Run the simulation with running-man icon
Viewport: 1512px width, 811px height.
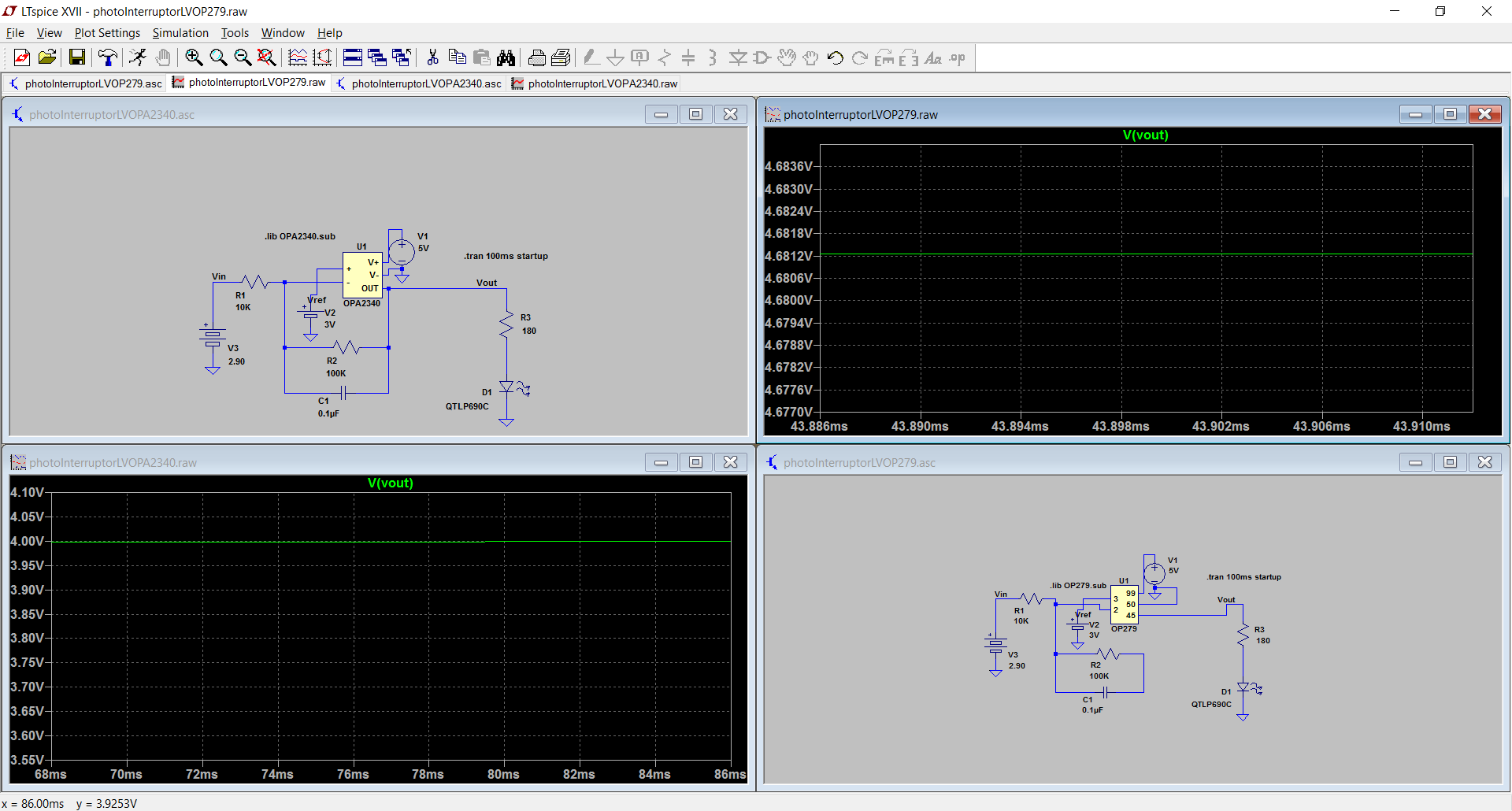(138, 57)
